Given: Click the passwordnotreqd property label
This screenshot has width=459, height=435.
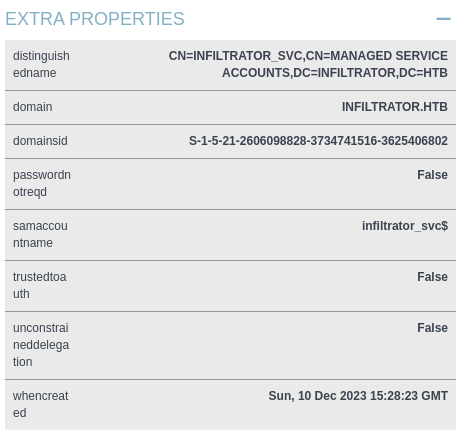Looking at the screenshot, I should [42, 183].
